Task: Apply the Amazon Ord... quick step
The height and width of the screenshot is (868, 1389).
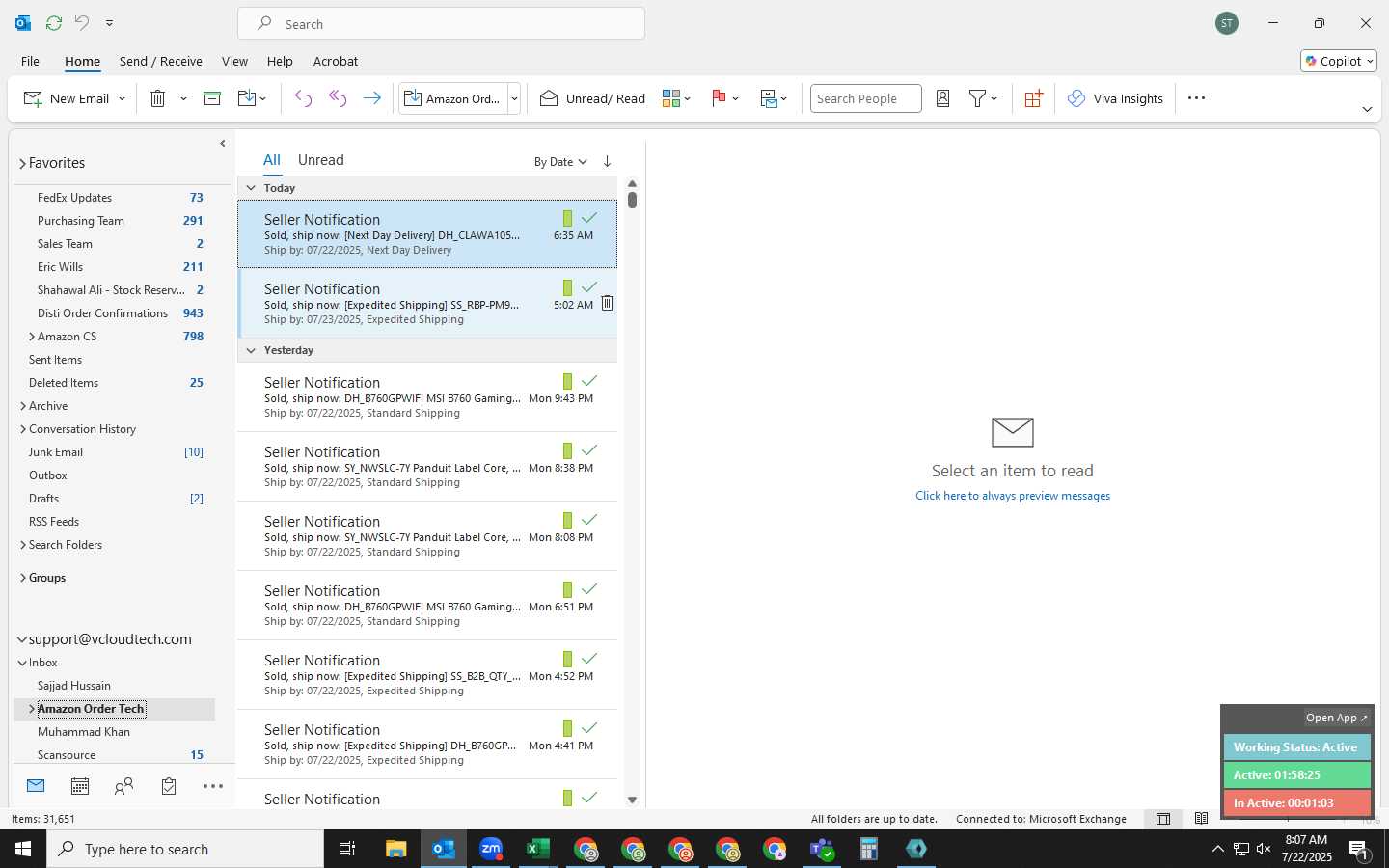Action: tap(452, 98)
